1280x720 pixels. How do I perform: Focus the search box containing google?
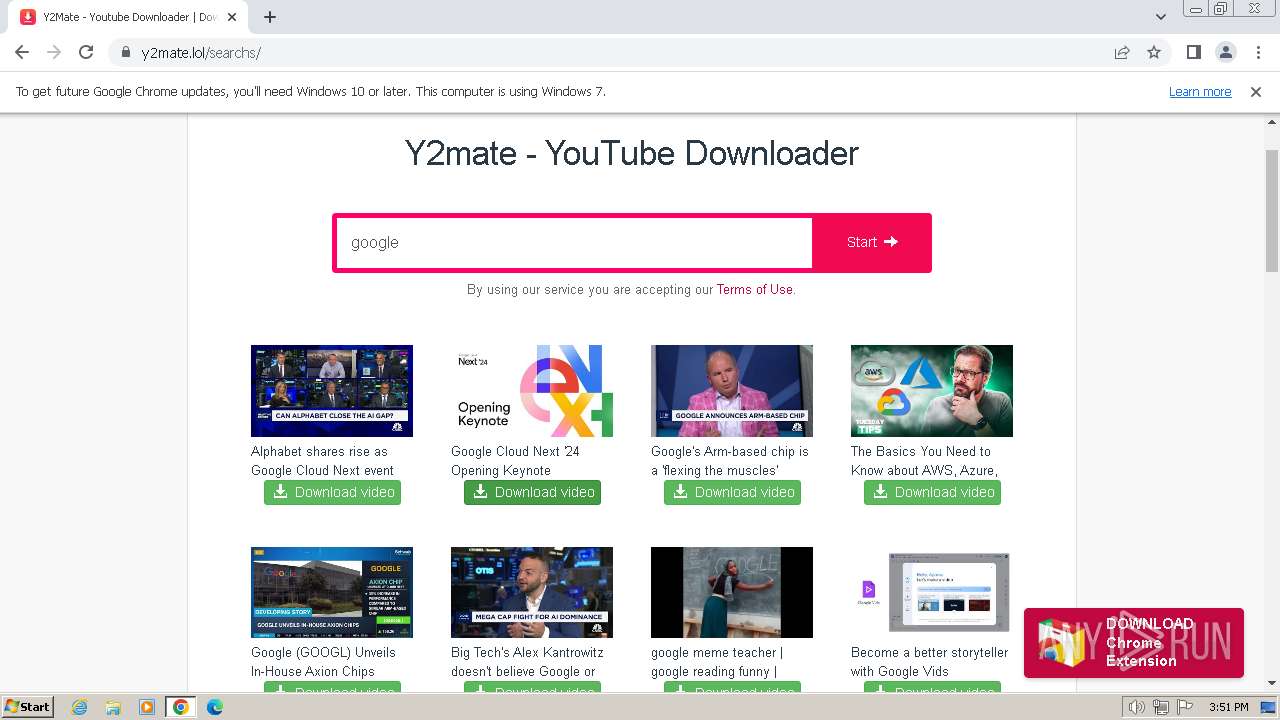[x=574, y=243]
